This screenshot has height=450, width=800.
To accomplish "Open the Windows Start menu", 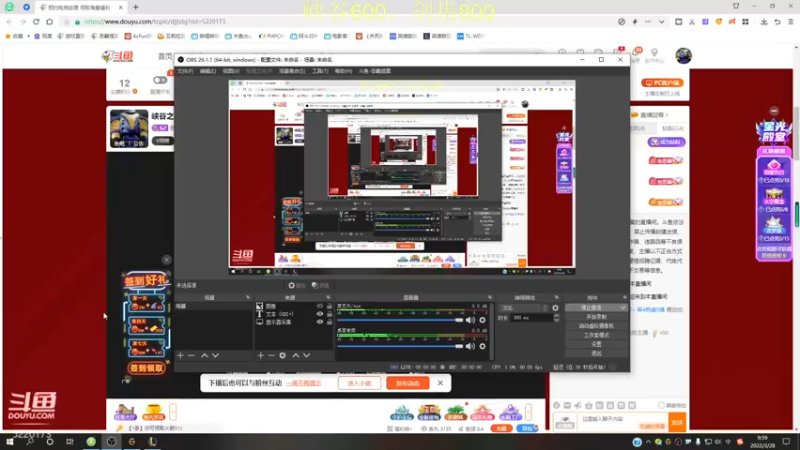I will click(x=10, y=442).
